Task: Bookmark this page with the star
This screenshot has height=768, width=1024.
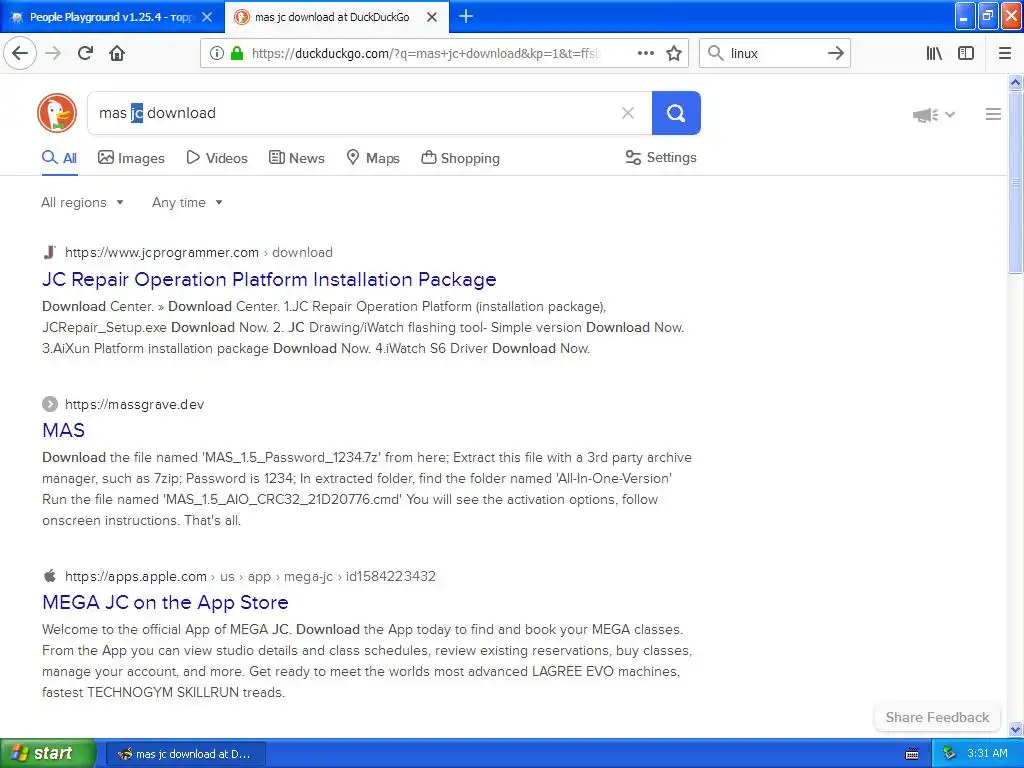Action: pos(674,53)
